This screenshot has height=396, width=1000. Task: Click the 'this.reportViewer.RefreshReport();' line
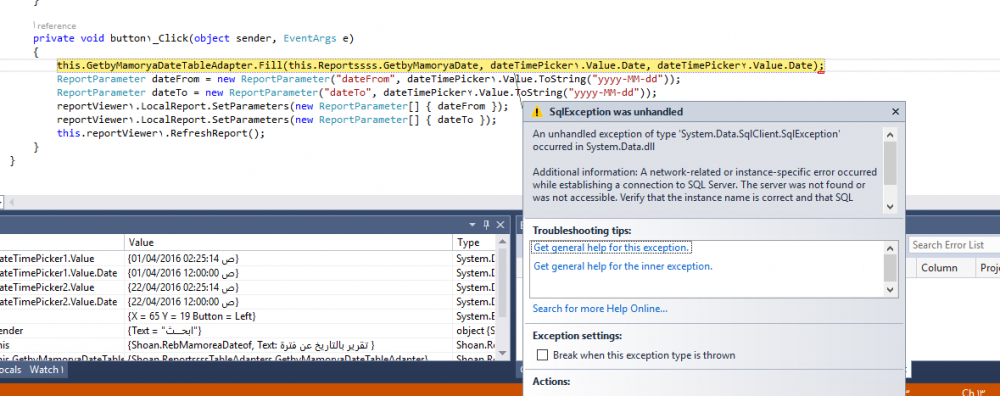click(x=161, y=133)
